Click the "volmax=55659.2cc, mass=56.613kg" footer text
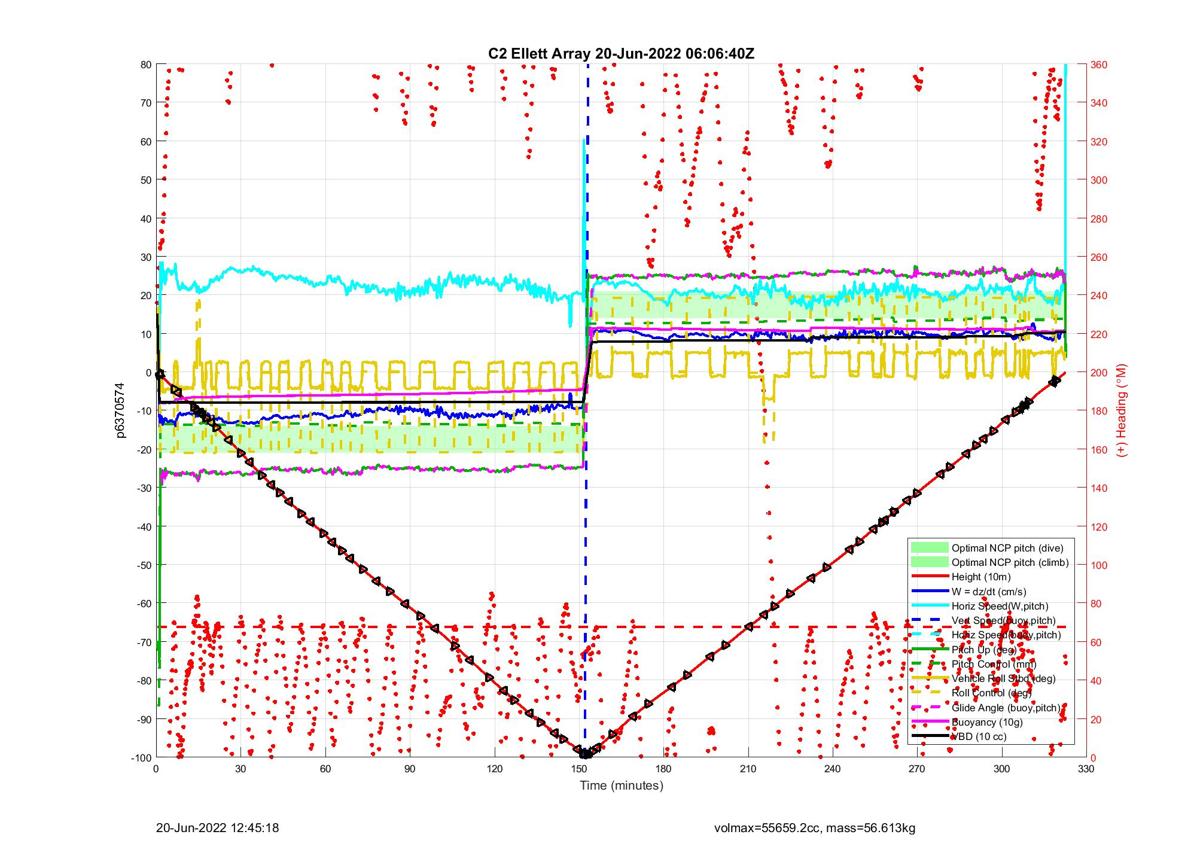 [816, 828]
